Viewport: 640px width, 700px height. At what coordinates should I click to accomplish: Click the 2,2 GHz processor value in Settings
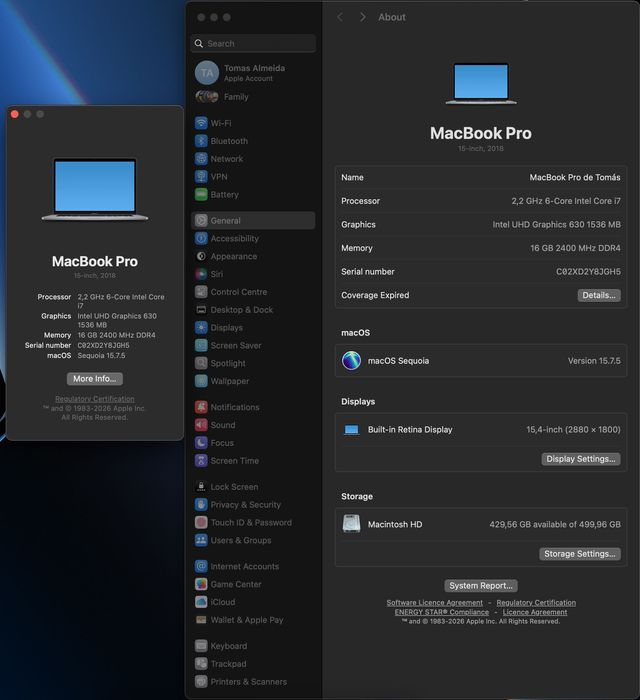[566, 201]
